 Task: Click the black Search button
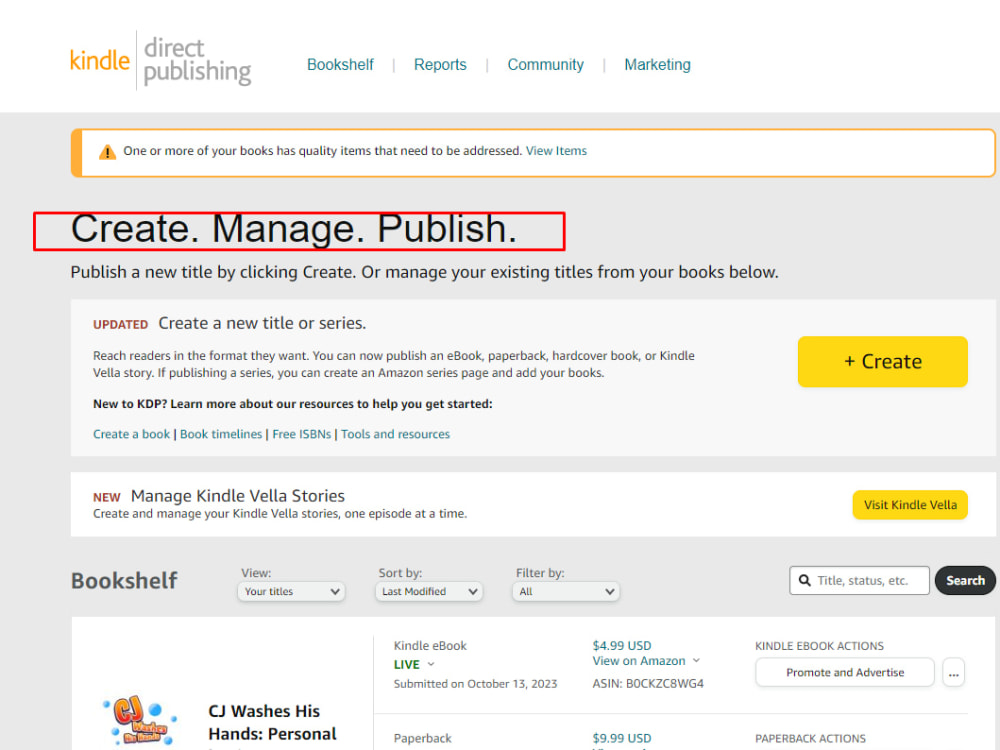click(965, 580)
